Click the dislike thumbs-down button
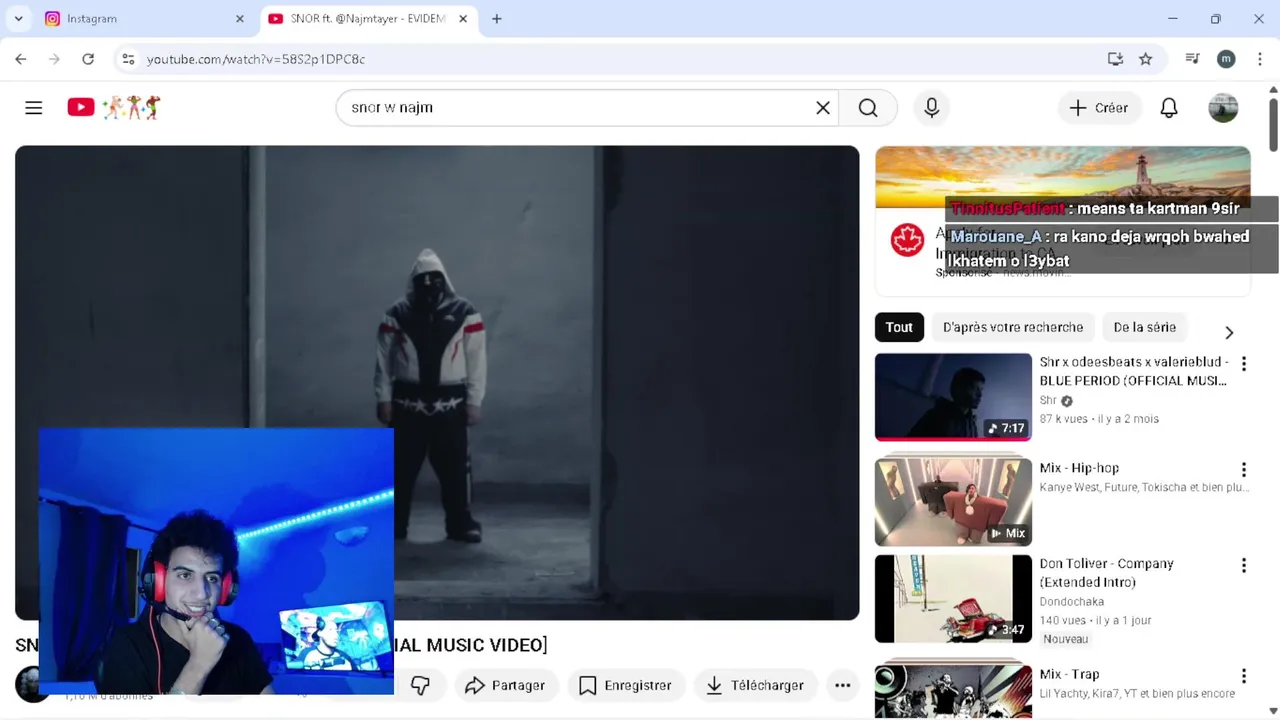The image size is (1280, 720). click(420, 685)
